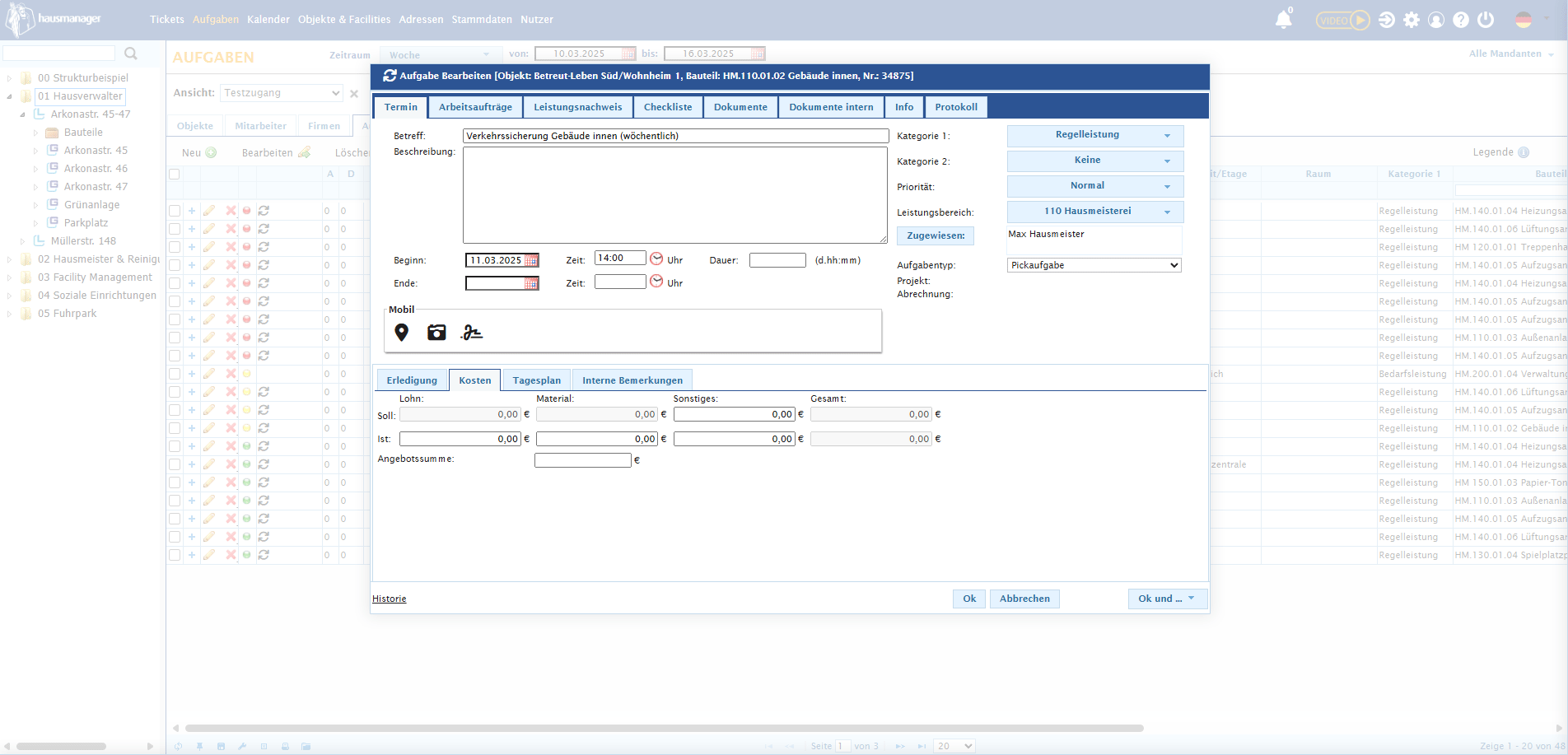1568x755 pixels.
Task: Switch to the Erledigung sub-tab
Action: tap(412, 380)
